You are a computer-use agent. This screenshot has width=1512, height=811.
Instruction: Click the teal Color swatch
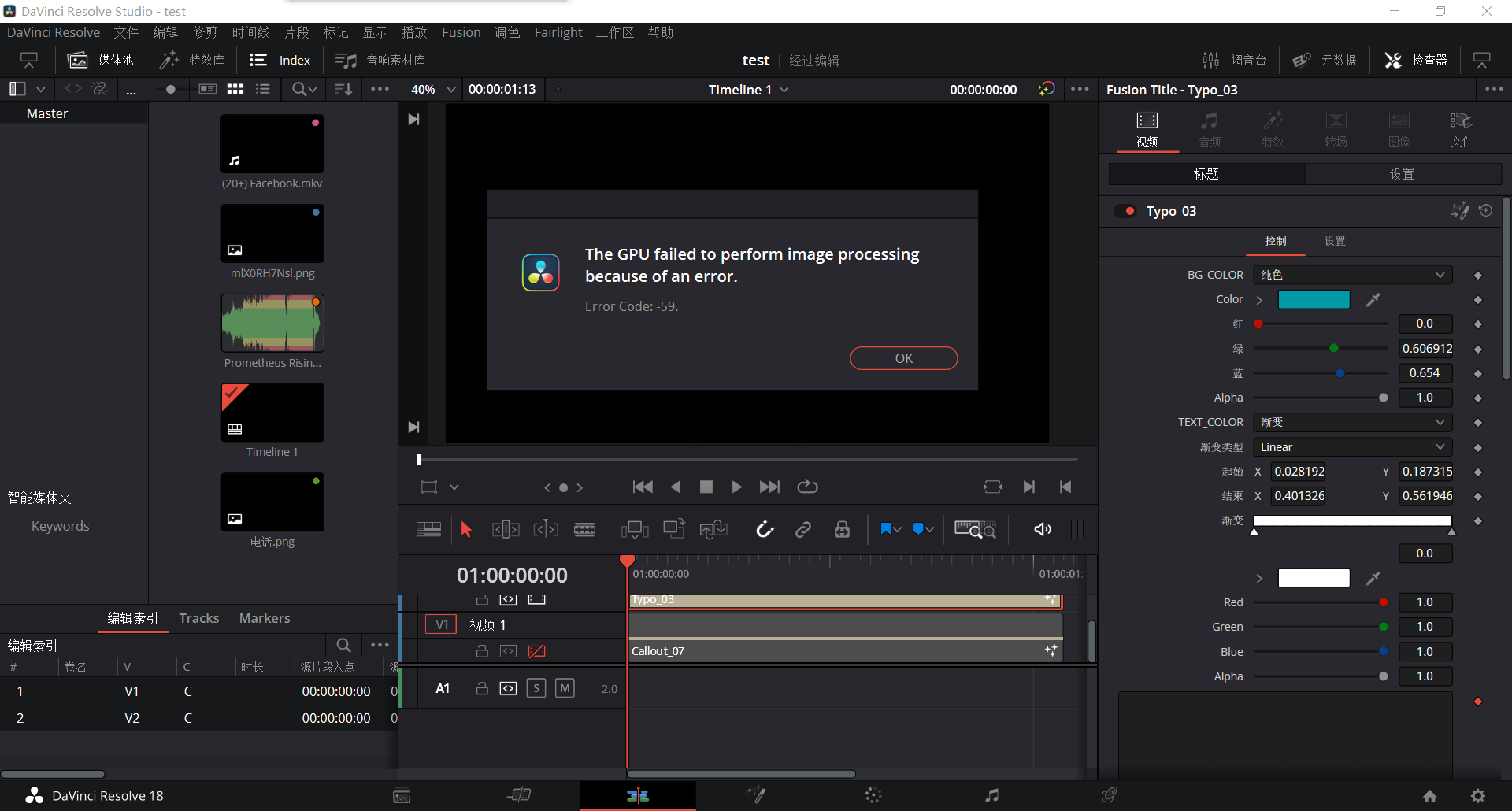[x=1313, y=300]
